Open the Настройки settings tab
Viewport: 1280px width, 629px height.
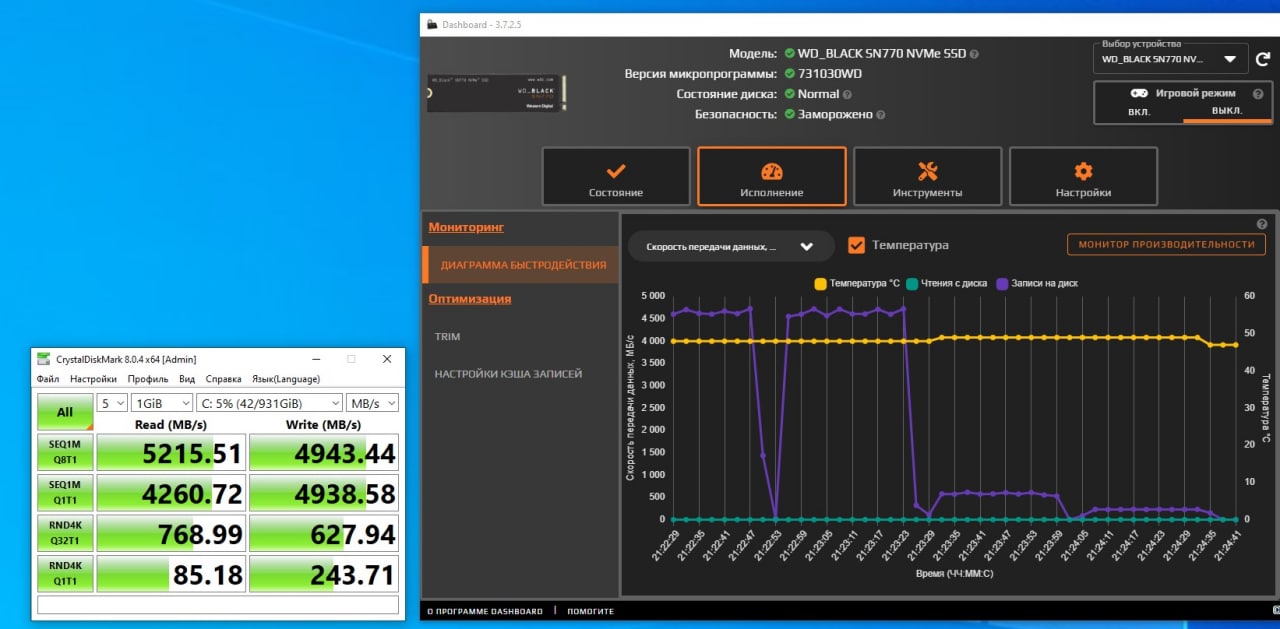pos(1083,176)
